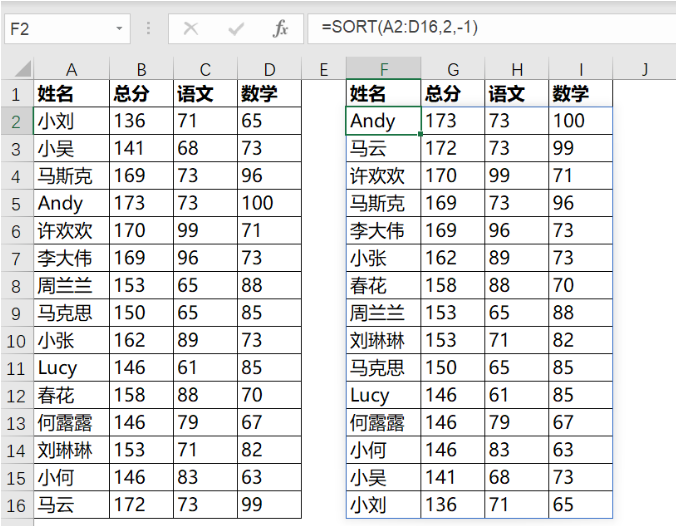Click cell F12 containing Lucy
This screenshot has width=676, height=526.
tap(384, 395)
